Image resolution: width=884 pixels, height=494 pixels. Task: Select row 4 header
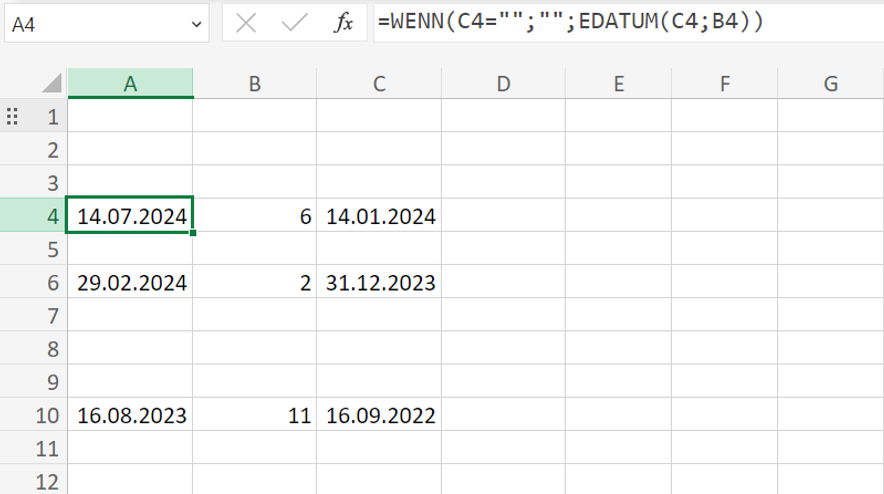[34, 215]
